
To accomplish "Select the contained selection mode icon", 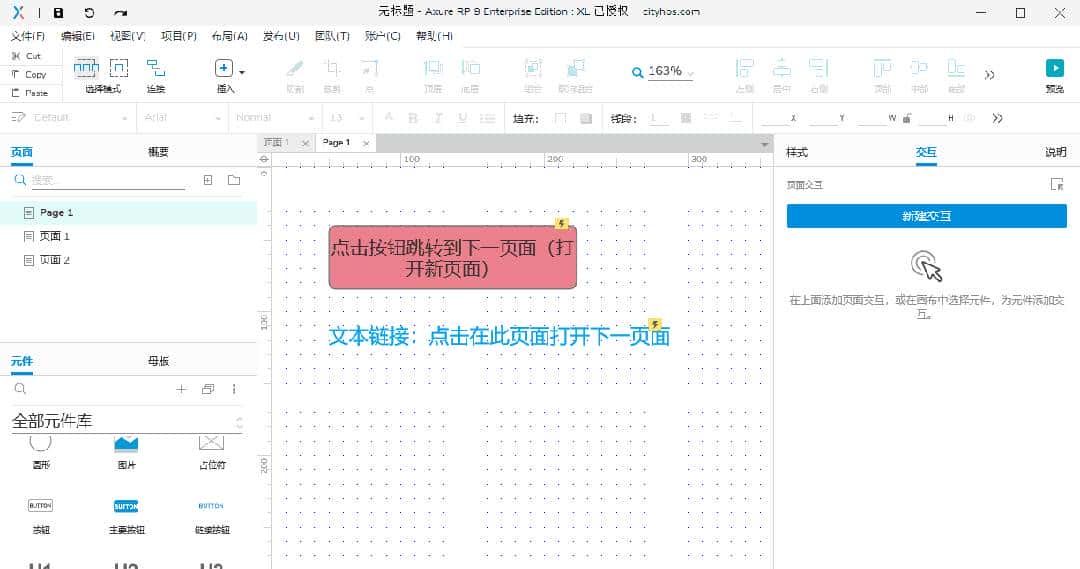I will click(x=119, y=68).
